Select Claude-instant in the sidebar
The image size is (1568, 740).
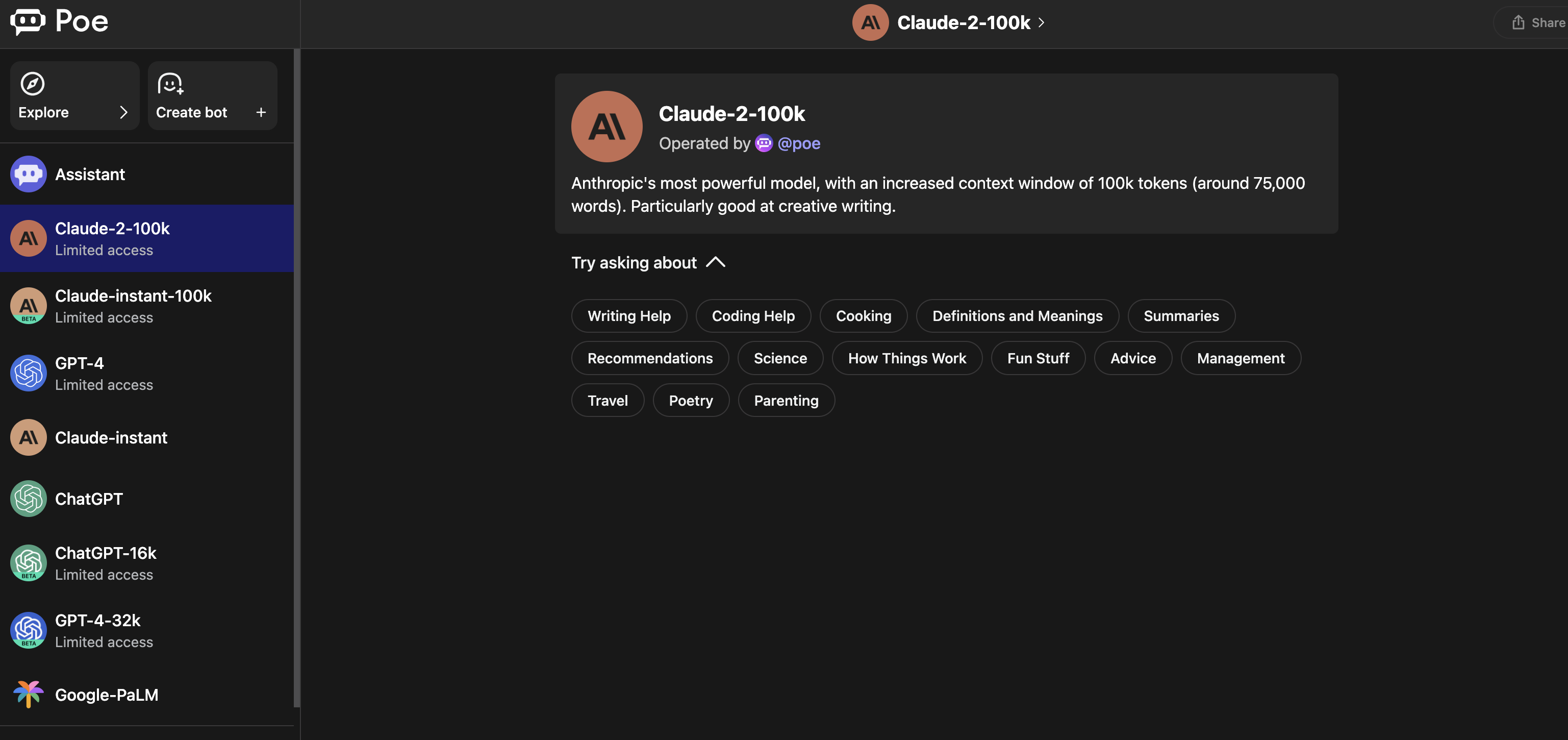coord(111,437)
